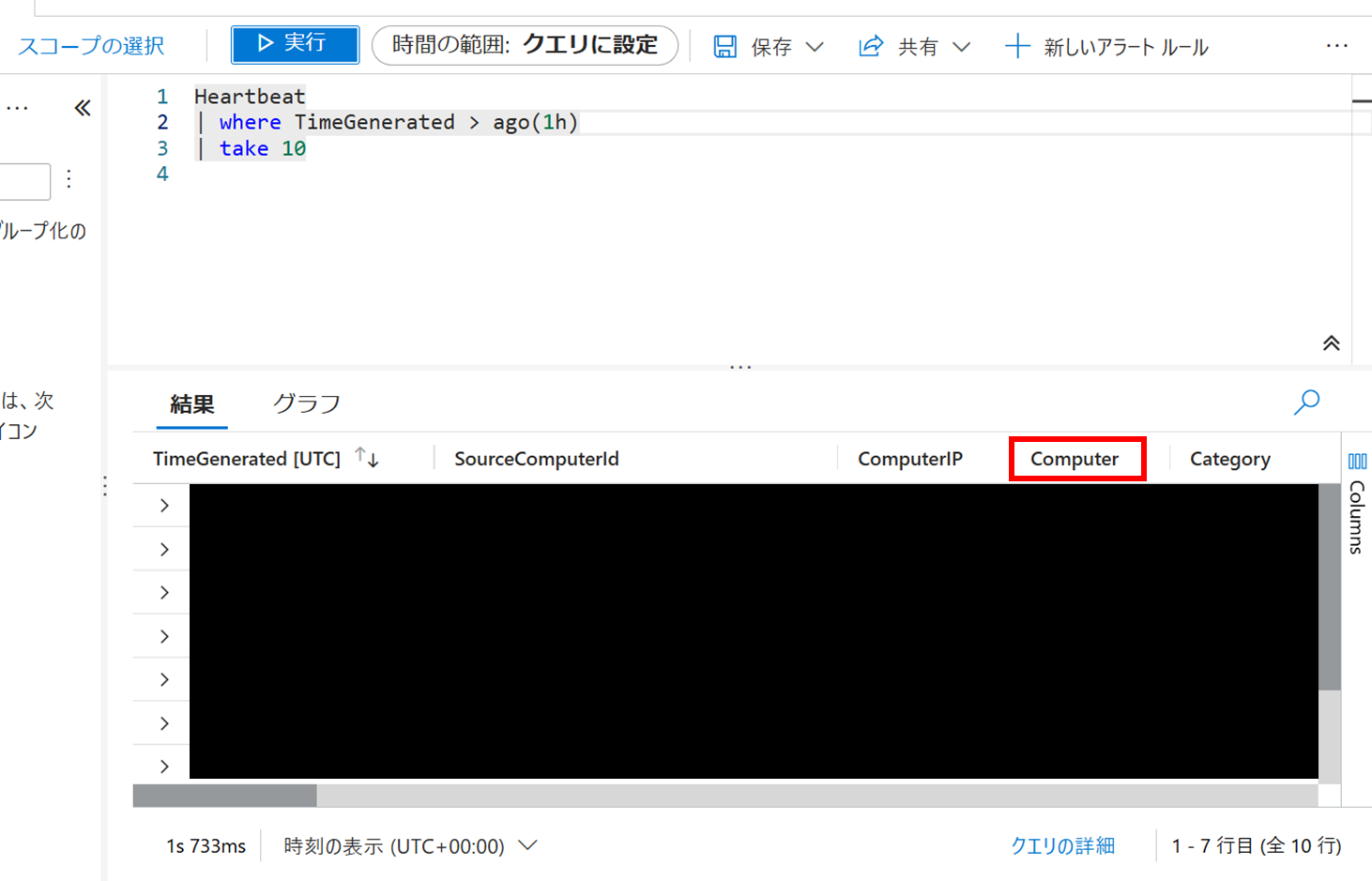Viewport: 1372px width, 881px height.
Task: Expand the sixth result row
Action: pyautogui.click(x=164, y=723)
